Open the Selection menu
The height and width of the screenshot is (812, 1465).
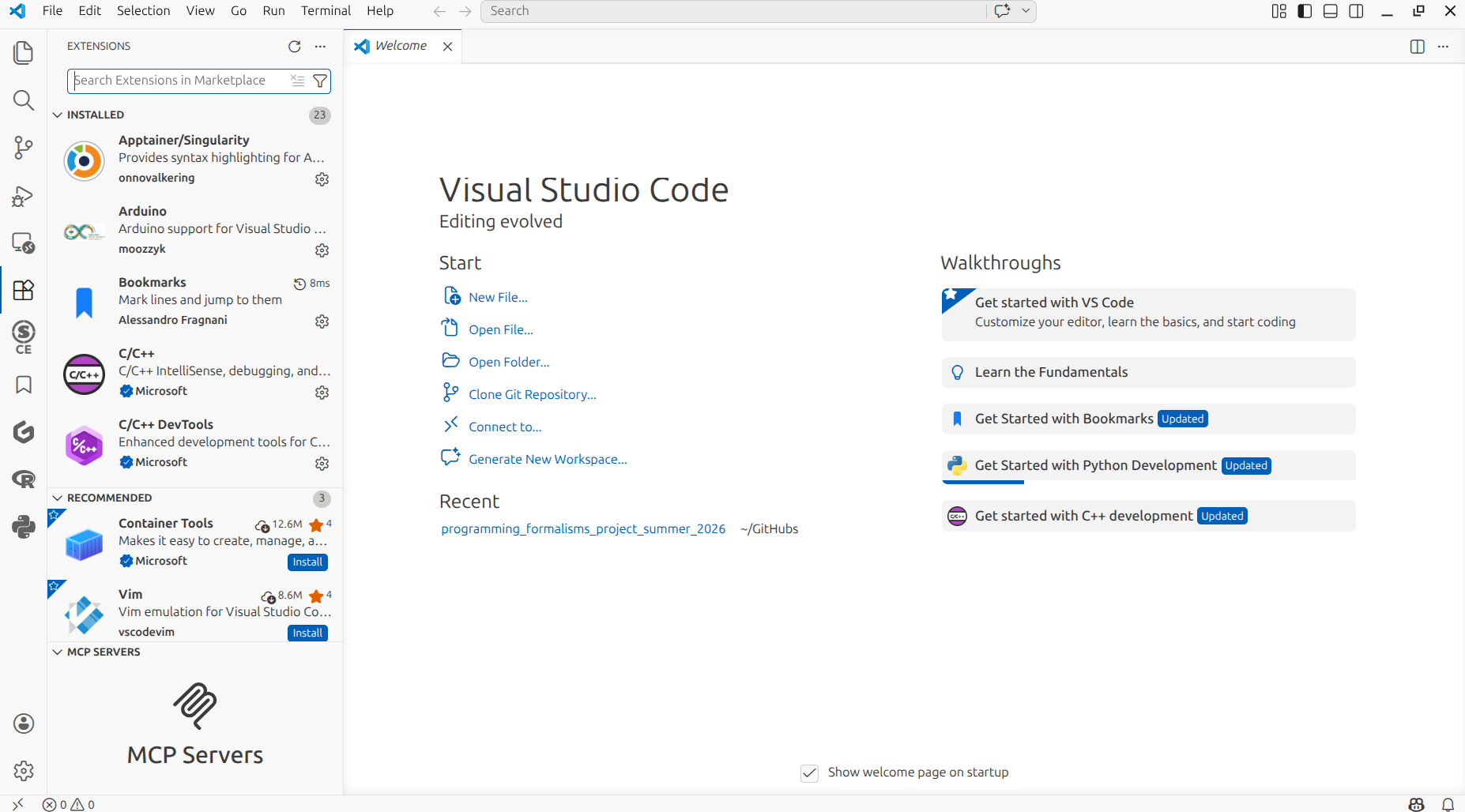pyautogui.click(x=144, y=11)
